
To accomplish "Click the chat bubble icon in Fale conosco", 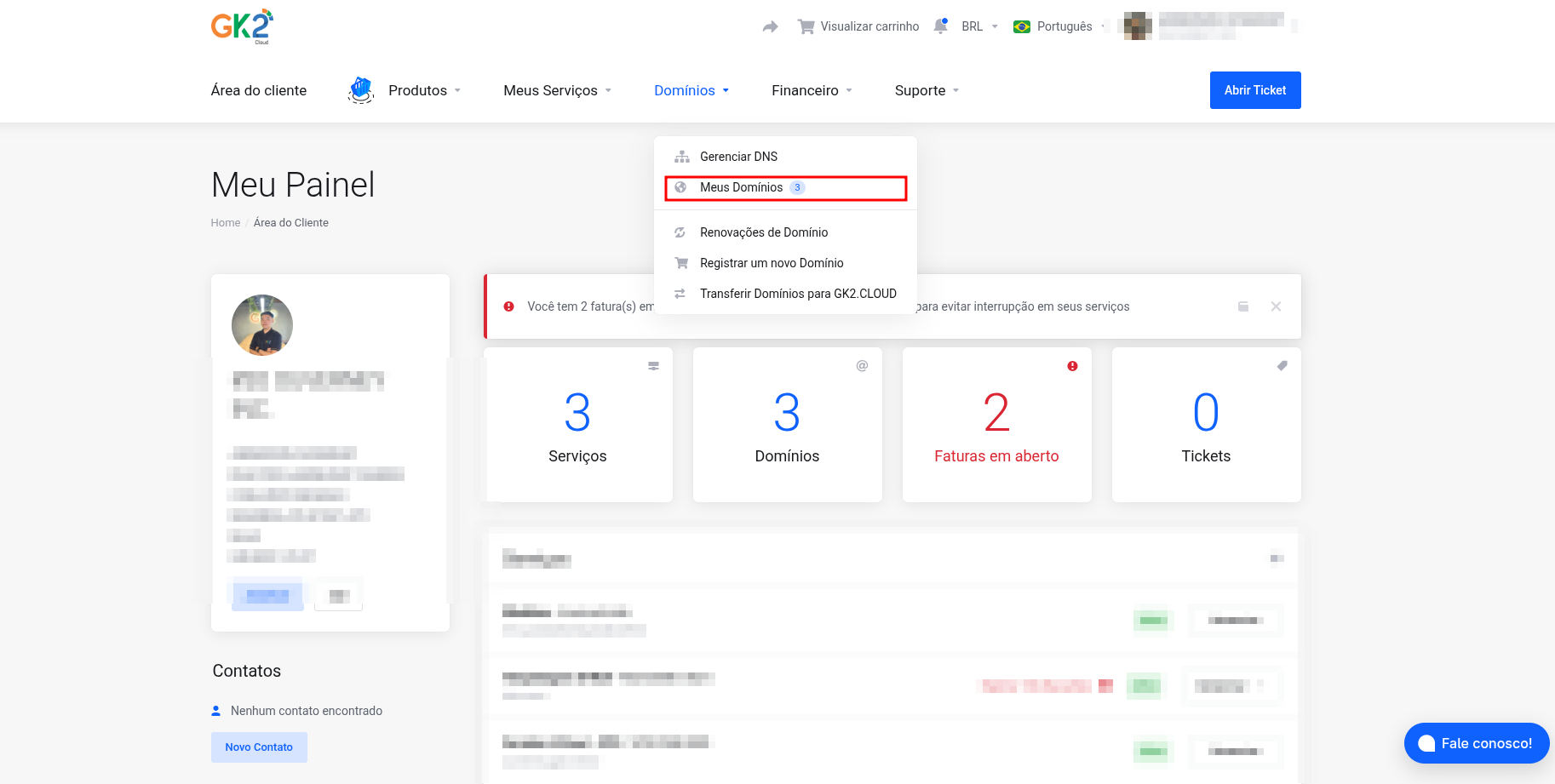I will coord(1426,743).
